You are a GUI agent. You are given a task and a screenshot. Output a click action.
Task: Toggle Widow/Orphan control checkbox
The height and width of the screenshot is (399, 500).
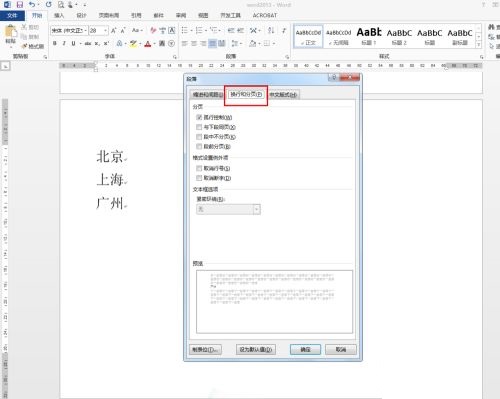pyautogui.click(x=199, y=117)
